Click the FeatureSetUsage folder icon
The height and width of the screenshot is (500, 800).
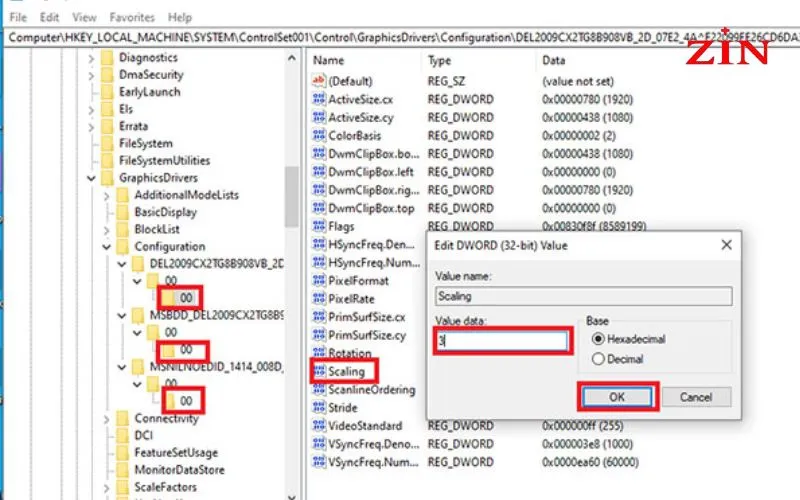click(x=122, y=453)
